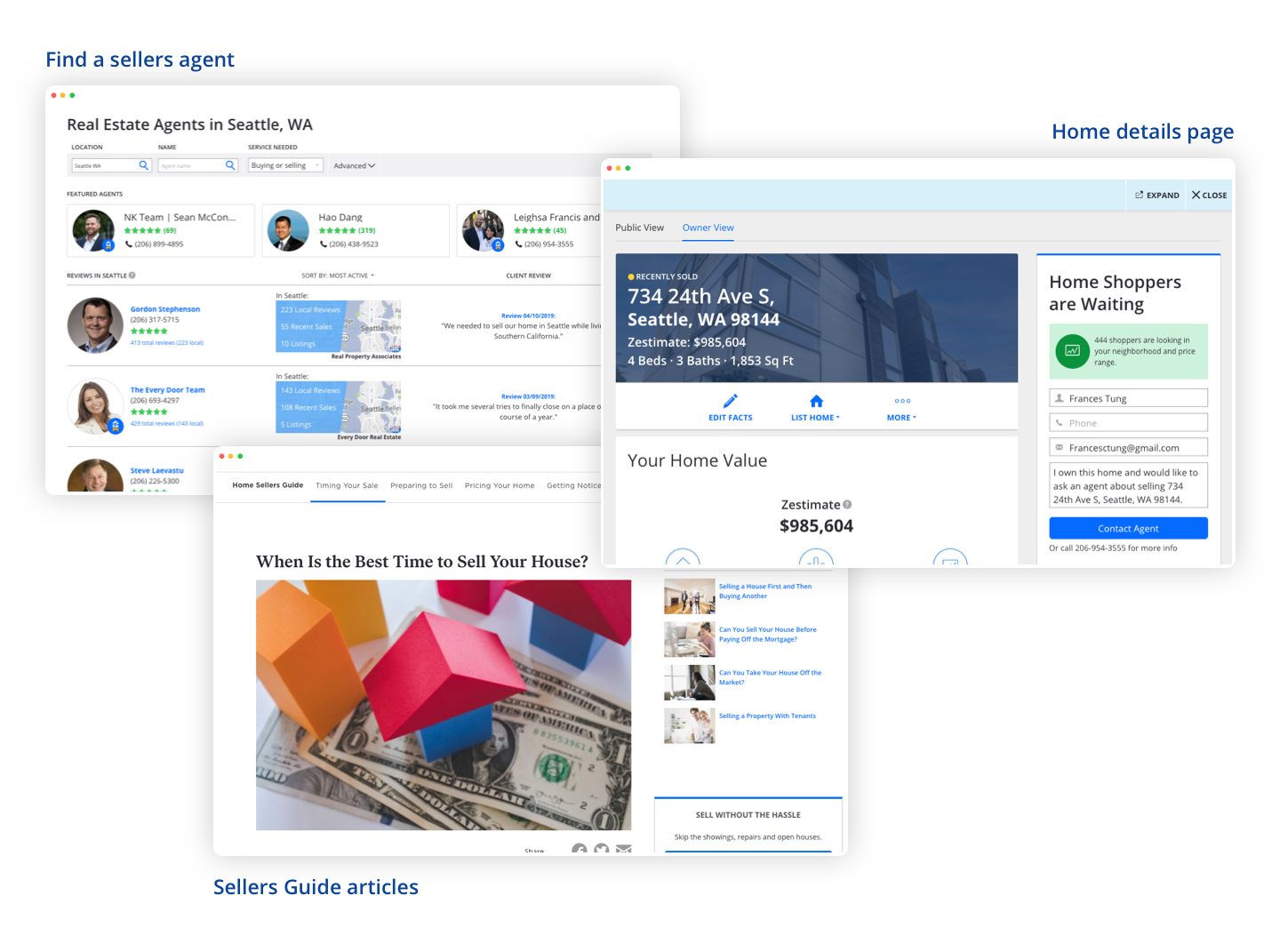Expand the home details panel
This screenshot has height=952, width=1280.
pyautogui.click(x=1157, y=196)
